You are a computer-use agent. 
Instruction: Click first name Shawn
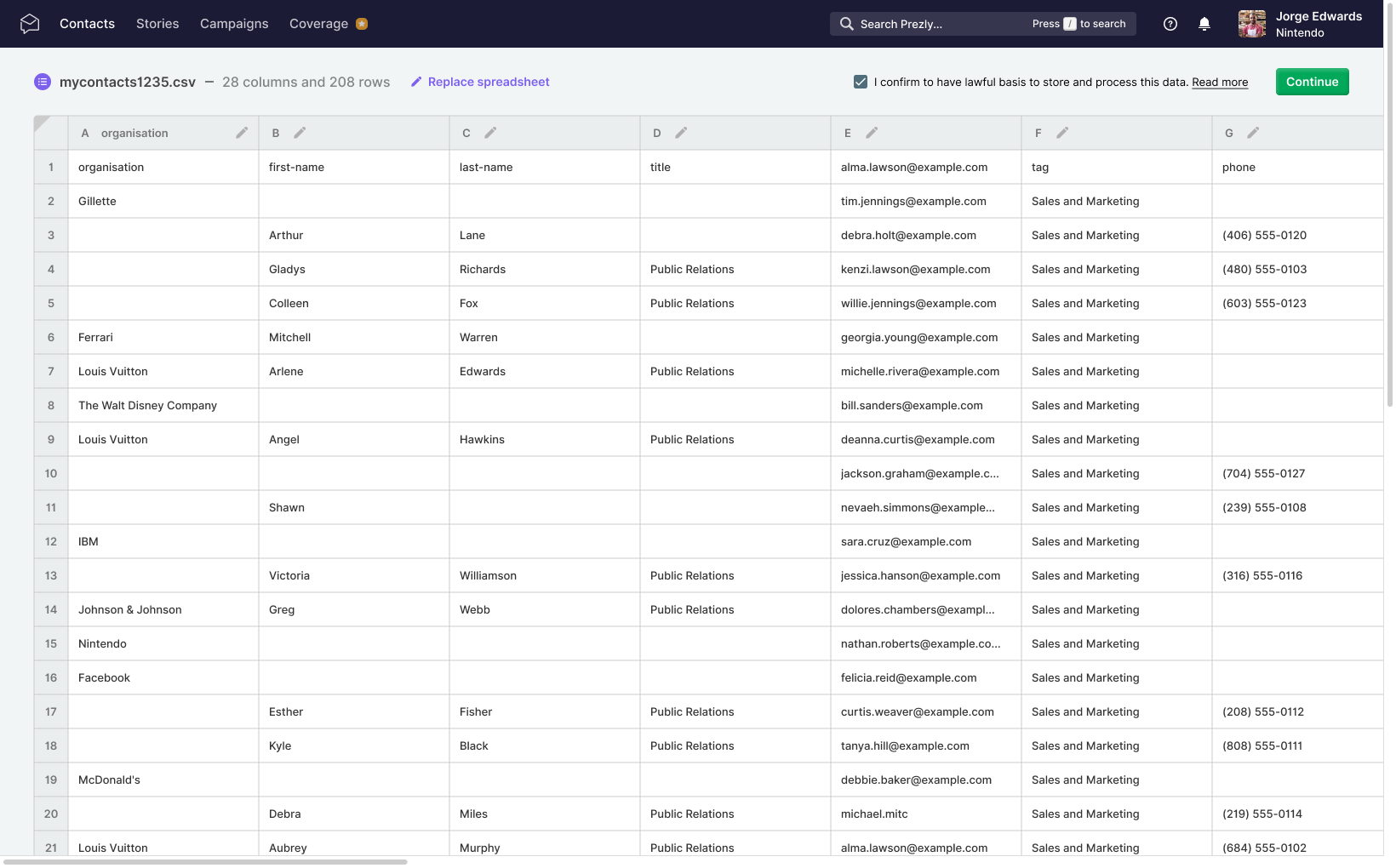[x=354, y=507]
